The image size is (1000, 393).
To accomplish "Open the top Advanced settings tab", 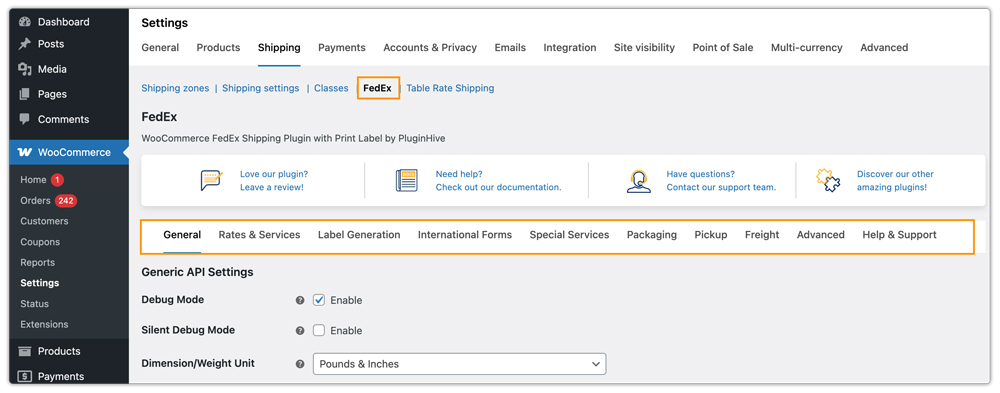I will (884, 47).
